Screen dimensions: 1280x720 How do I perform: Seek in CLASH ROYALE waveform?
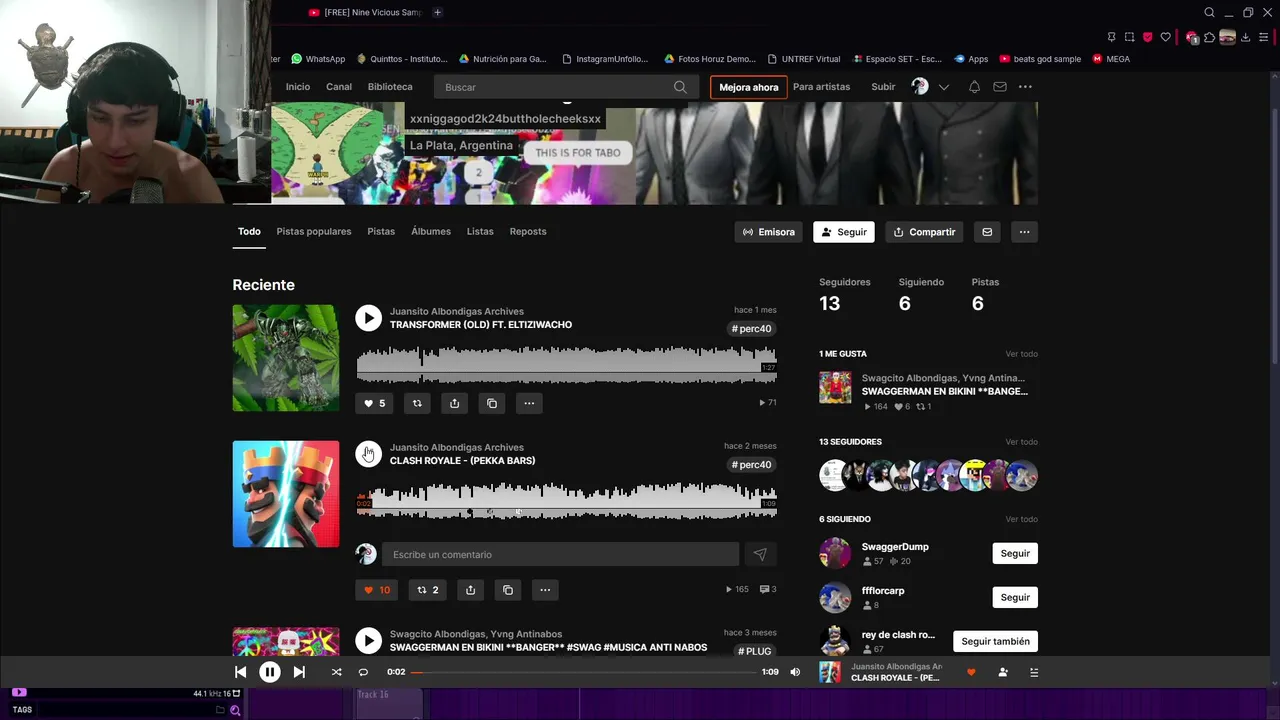pyautogui.click(x=566, y=500)
